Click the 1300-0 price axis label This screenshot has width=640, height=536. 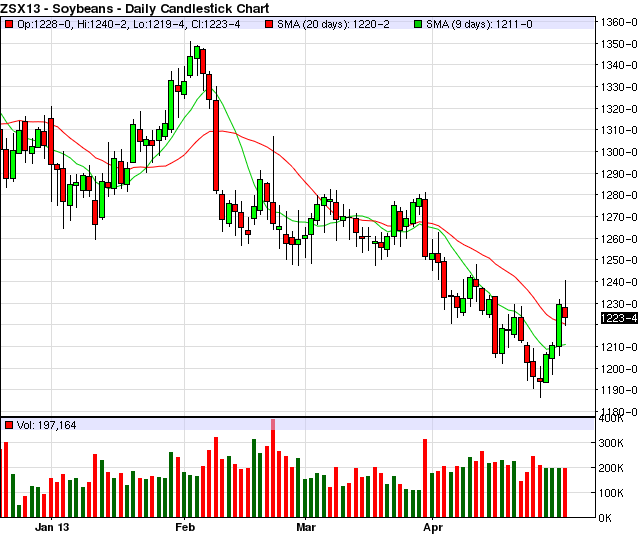[x=620, y=152]
